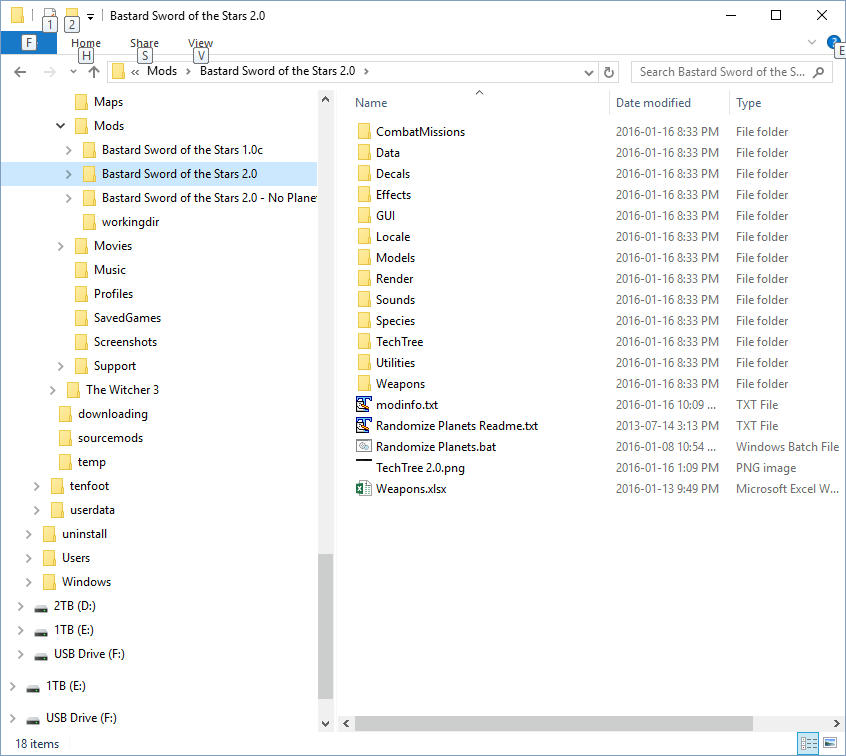Open the Share ribbon tab
The height and width of the screenshot is (756, 846).
point(144,43)
